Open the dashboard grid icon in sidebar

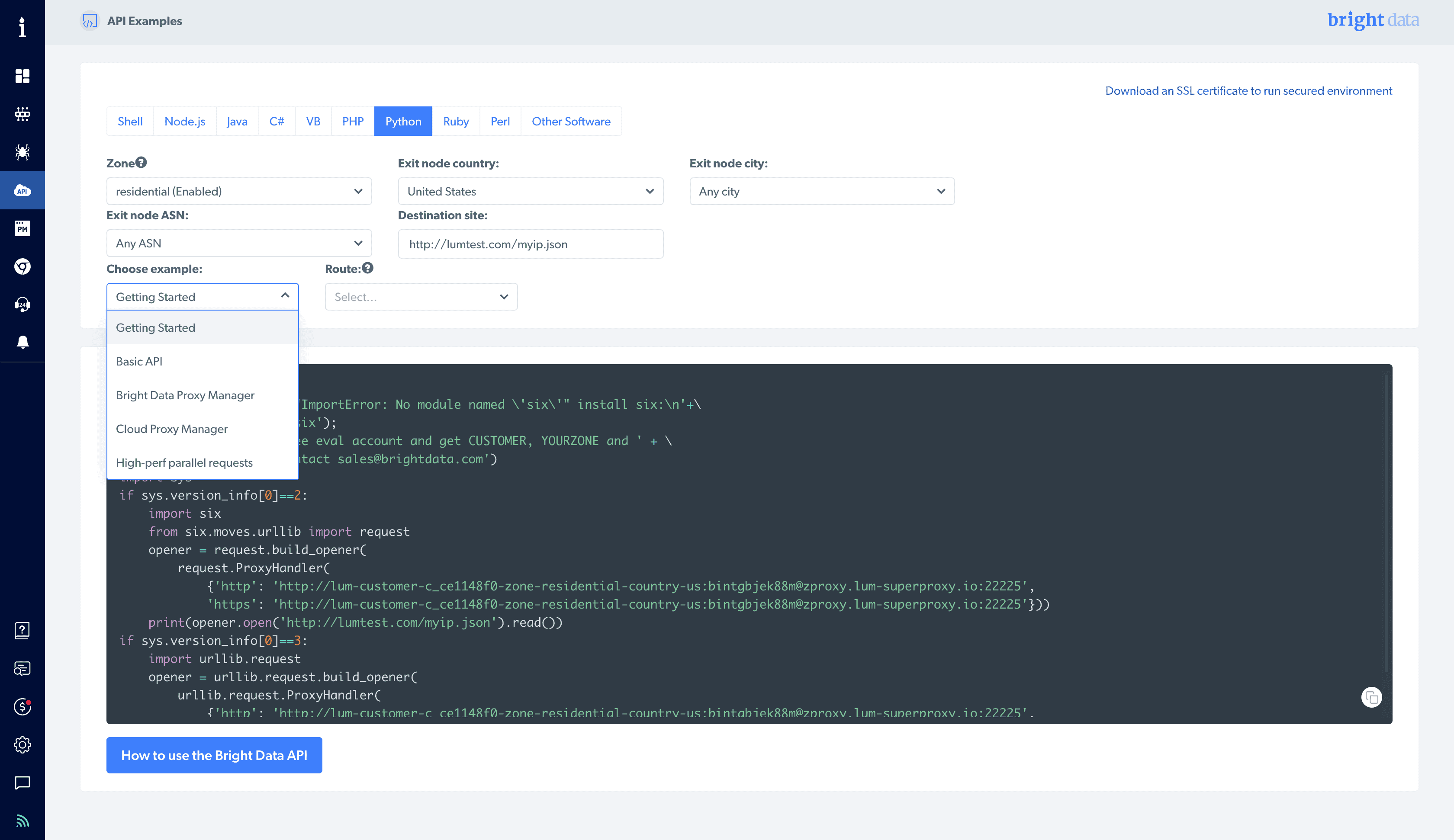pos(22,76)
